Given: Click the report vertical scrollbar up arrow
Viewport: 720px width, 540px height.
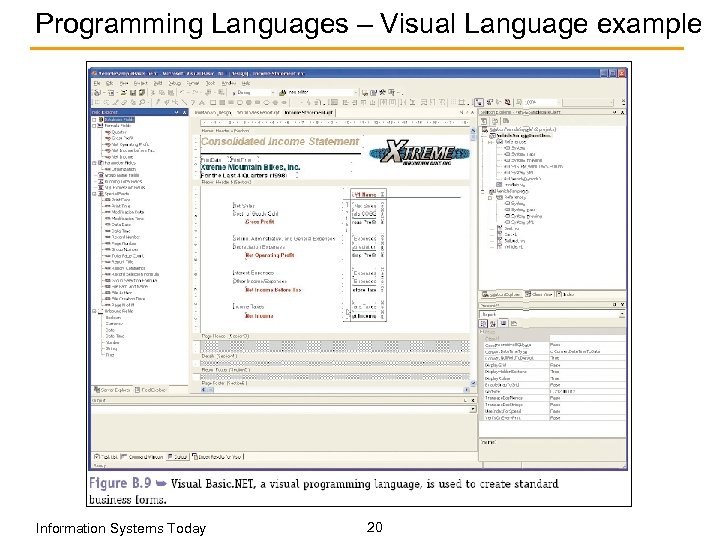Looking at the screenshot, I should [x=473, y=131].
